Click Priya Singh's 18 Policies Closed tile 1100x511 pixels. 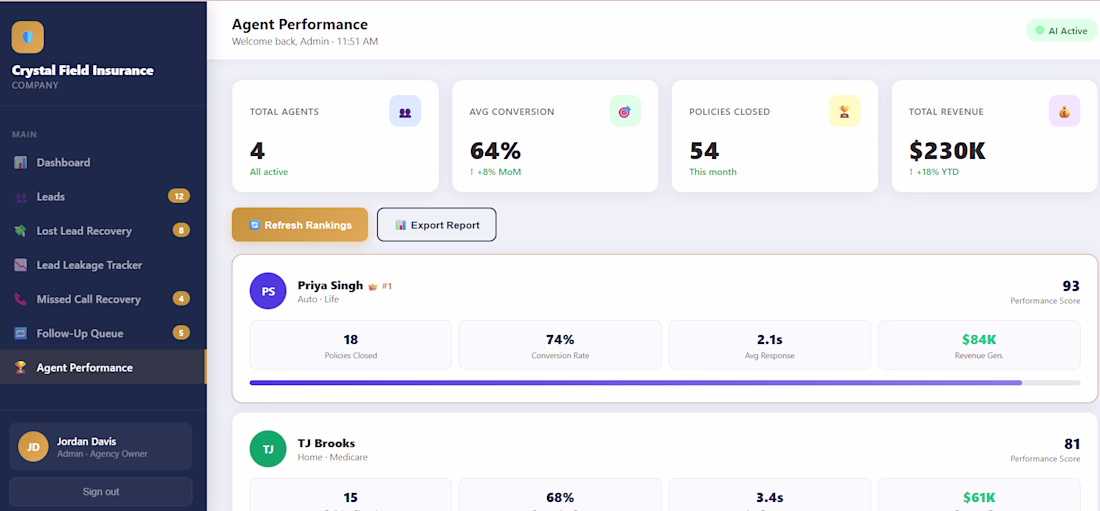(351, 345)
